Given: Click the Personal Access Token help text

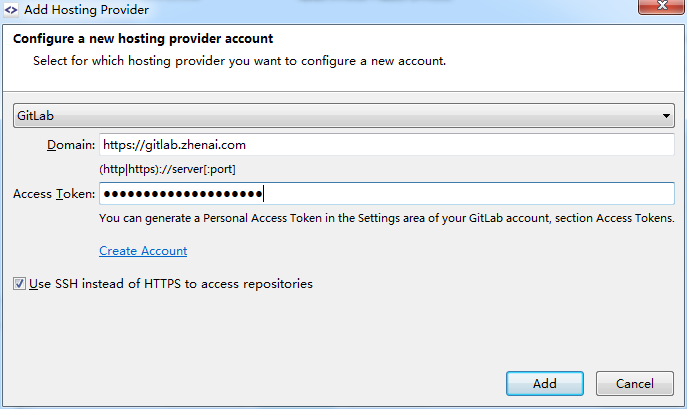Looking at the screenshot, I should (386, 218).
